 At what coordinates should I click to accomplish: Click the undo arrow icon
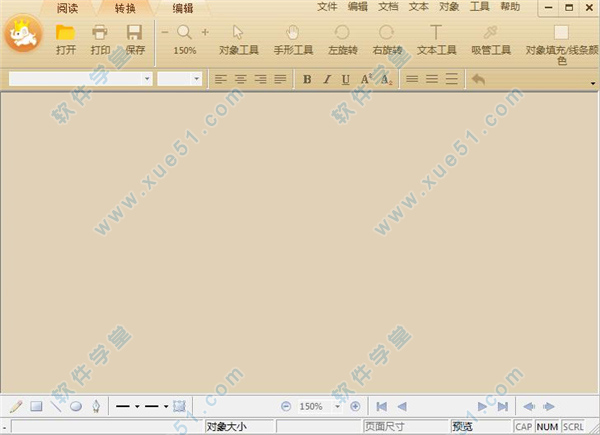(x=478, y=79)
